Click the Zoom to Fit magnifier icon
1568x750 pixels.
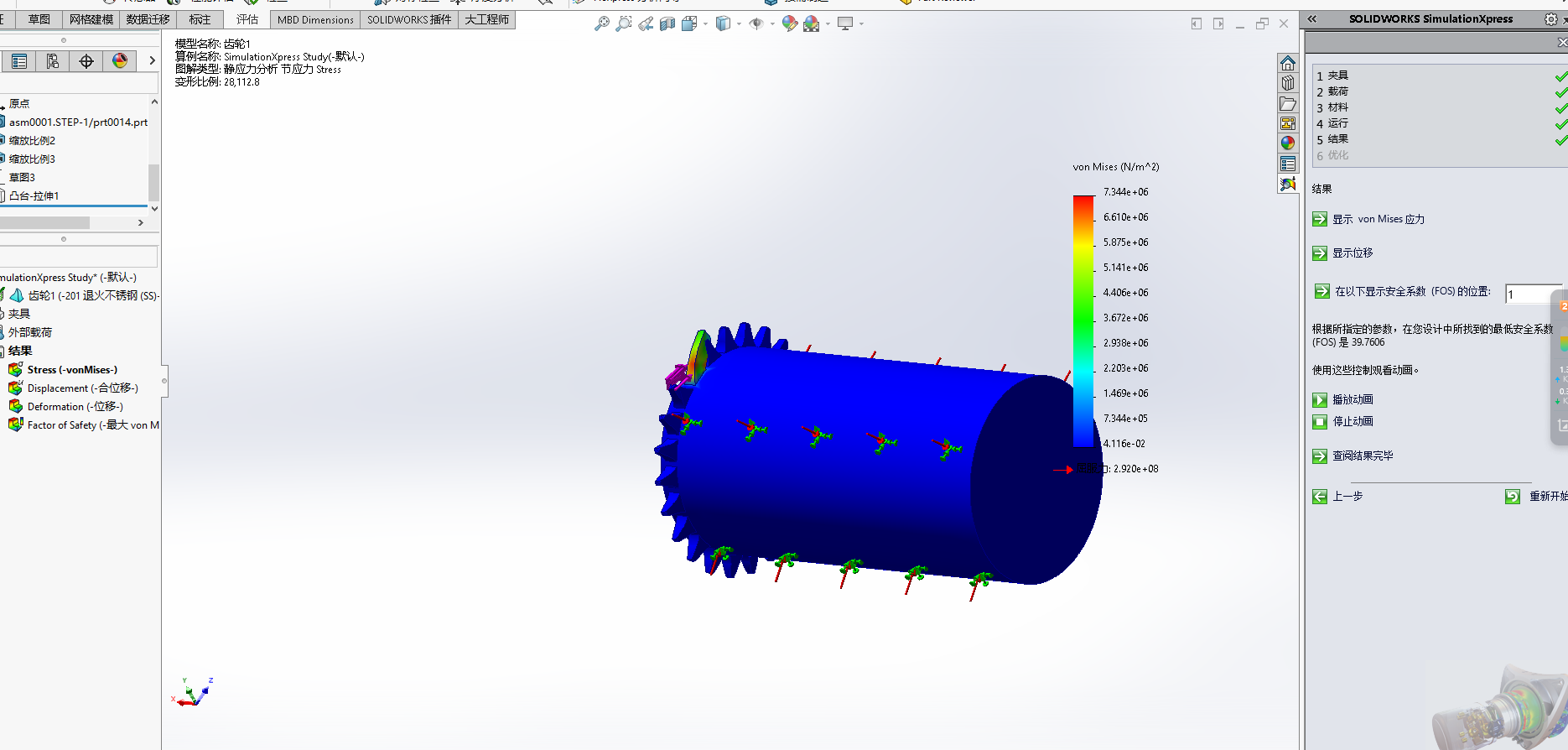(x=601, y=23)
